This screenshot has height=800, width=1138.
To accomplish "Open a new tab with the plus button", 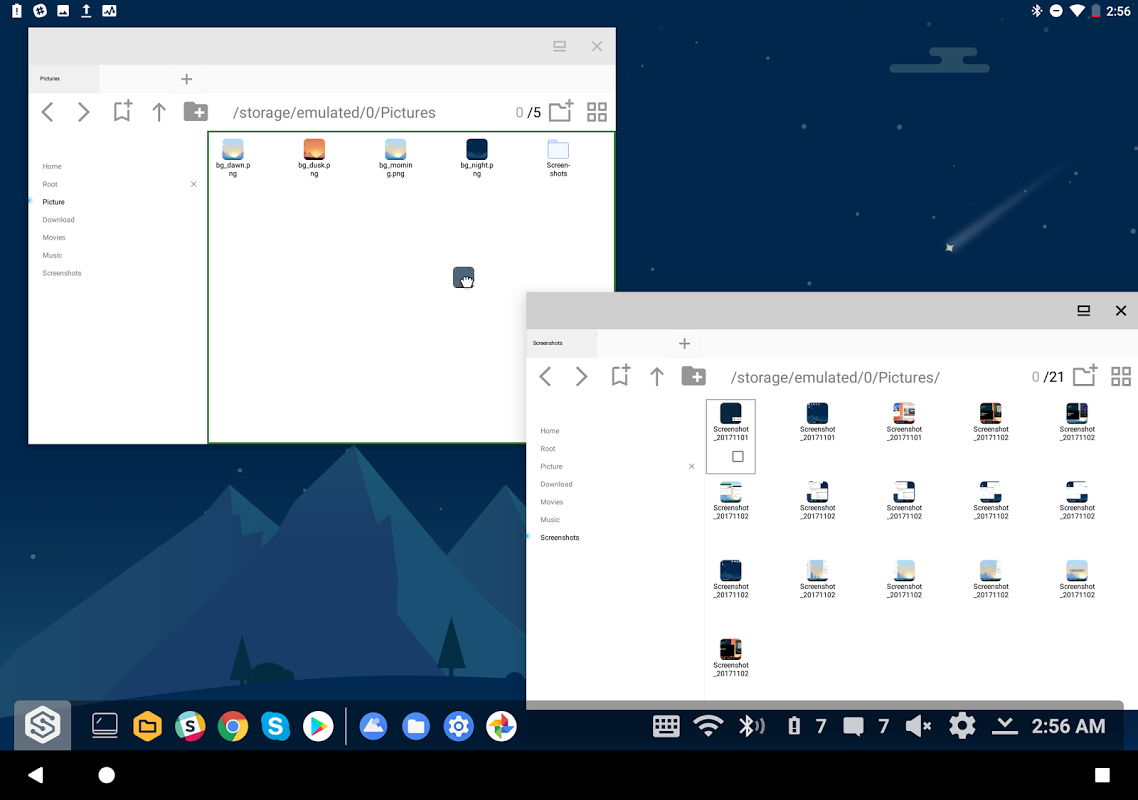I will tap(186, 78).
